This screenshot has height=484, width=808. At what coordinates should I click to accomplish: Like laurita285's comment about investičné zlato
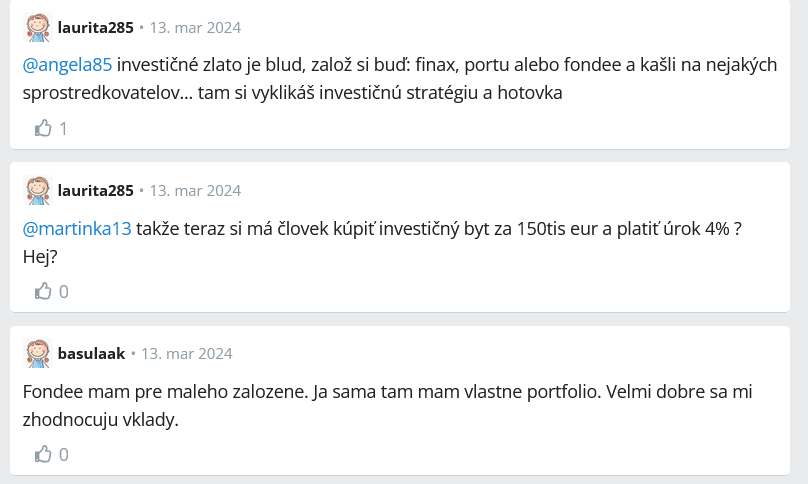[43, 128]
